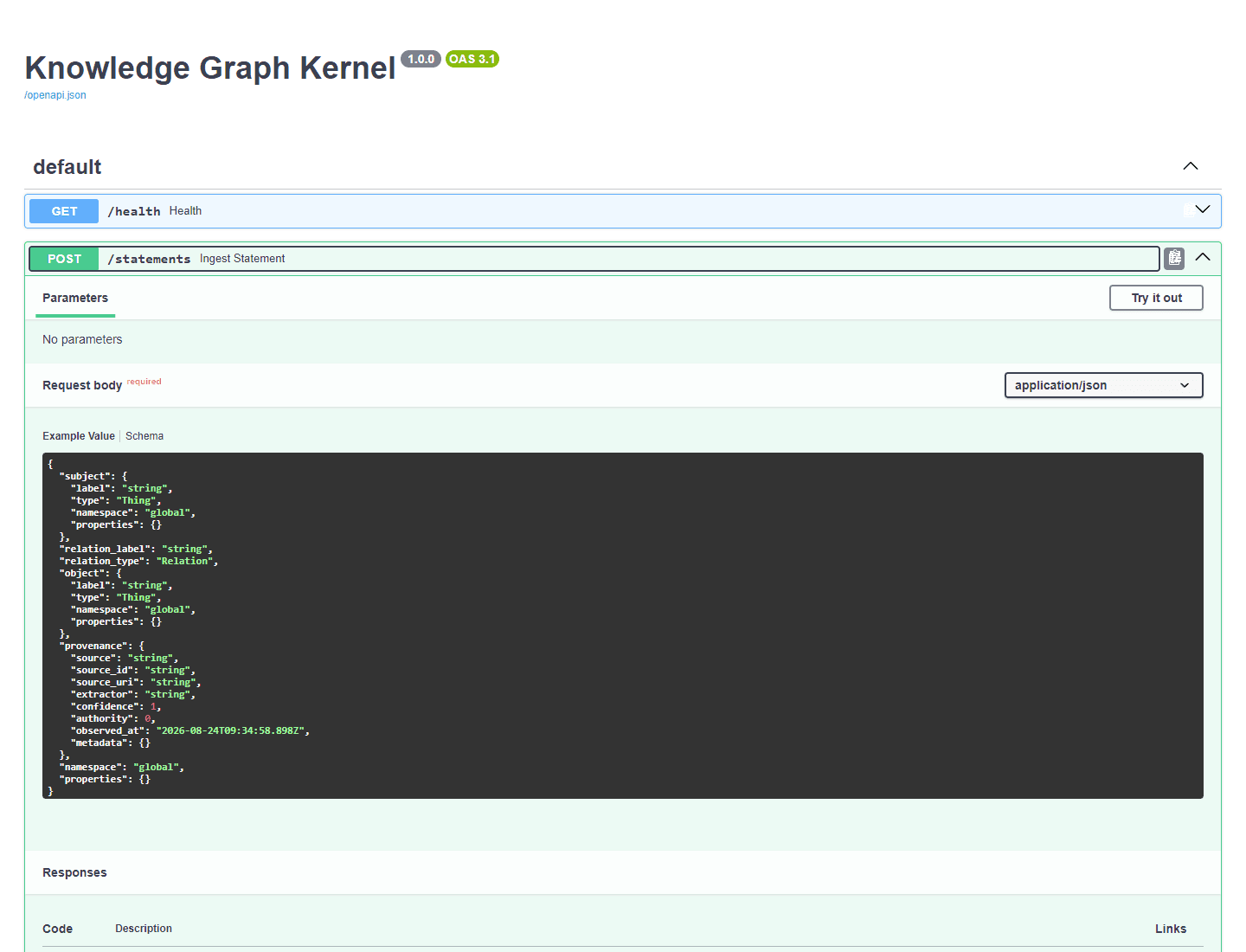The width and height of the screenshot is (1246, 952).
Task: Click the /health path text
Action: (134, 211)
